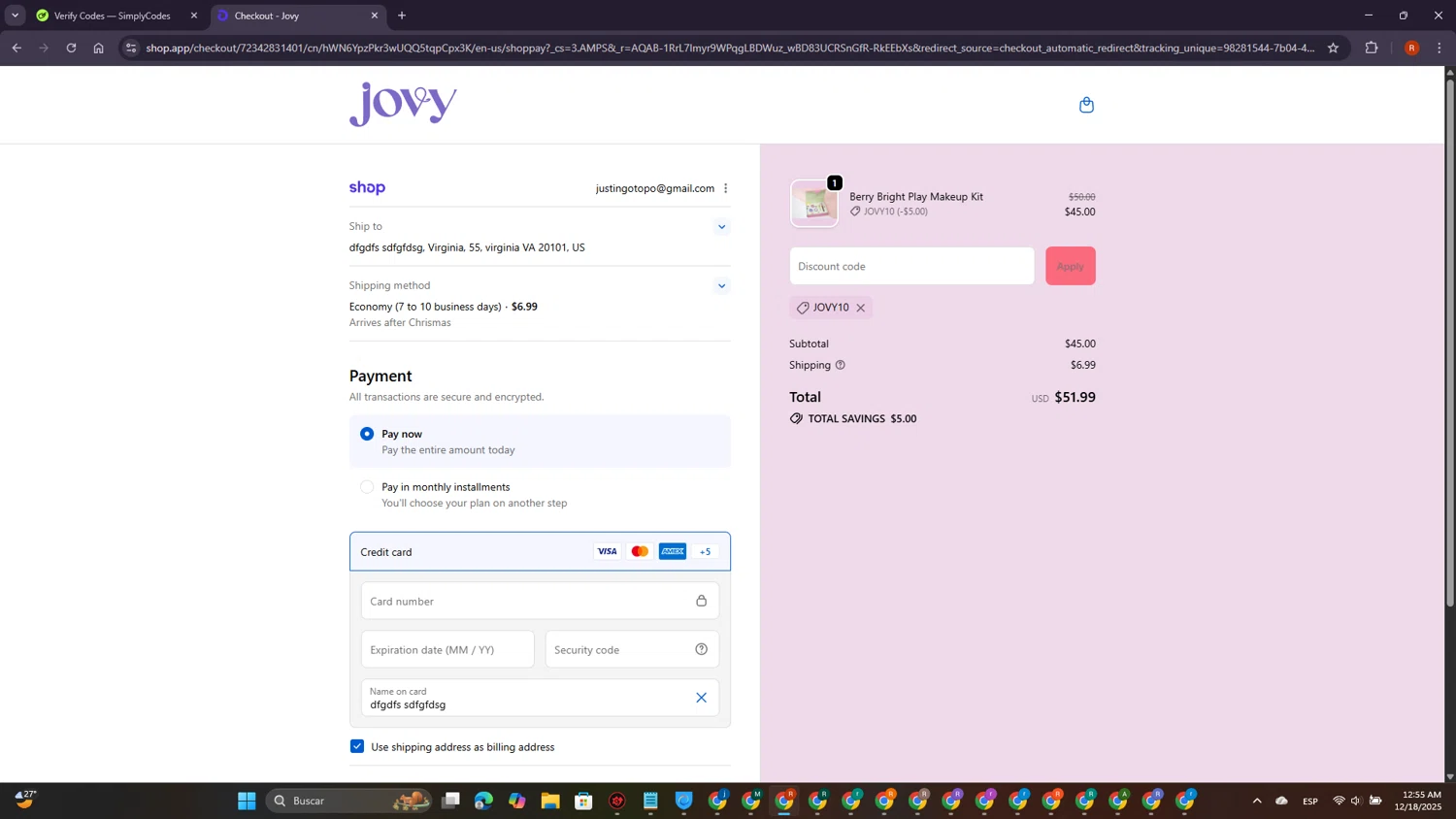Click the Total Savings tag icon
This screenshot has height=819, width=1456.
pyautogui.click(x=796, y=419)
